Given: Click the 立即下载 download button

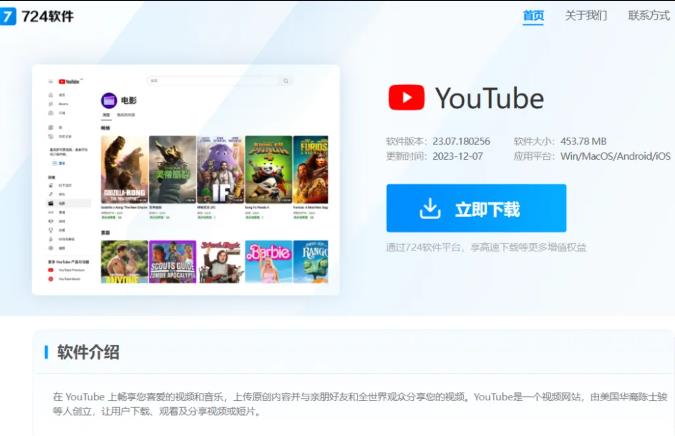Looking at the screenshot, I should (x=476, y=208).
